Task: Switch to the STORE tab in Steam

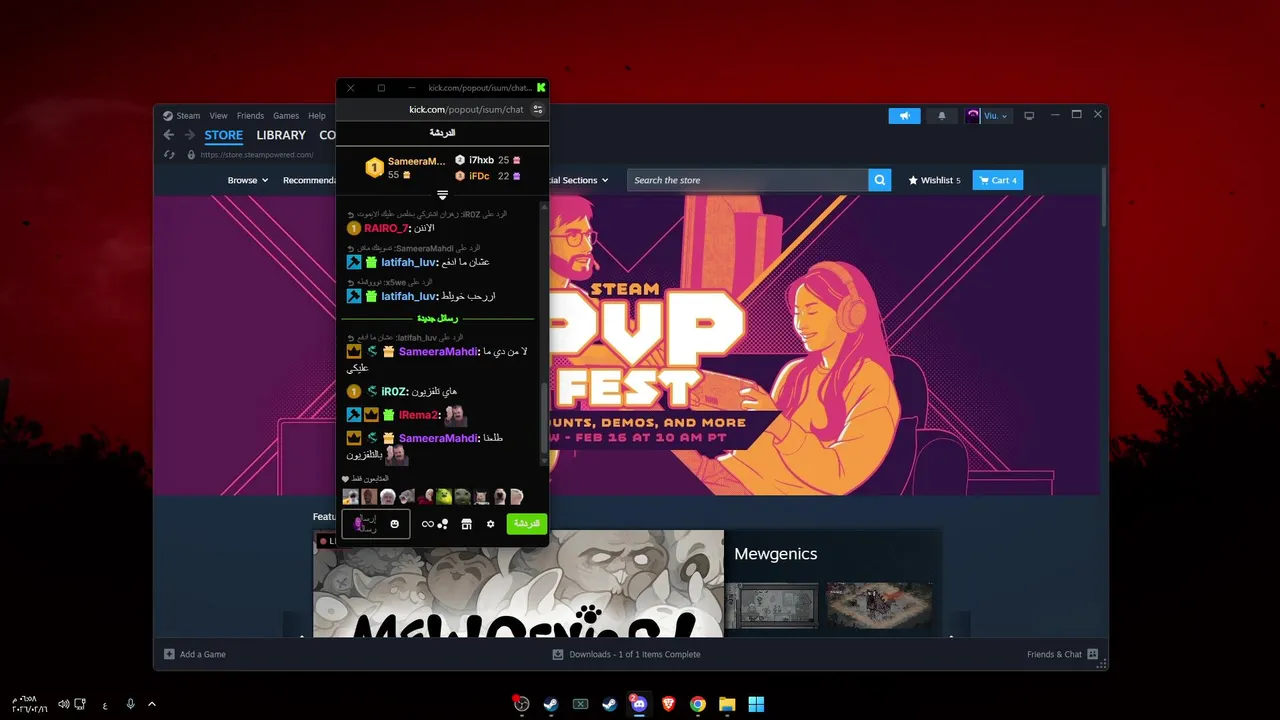Action: [224, 135]
